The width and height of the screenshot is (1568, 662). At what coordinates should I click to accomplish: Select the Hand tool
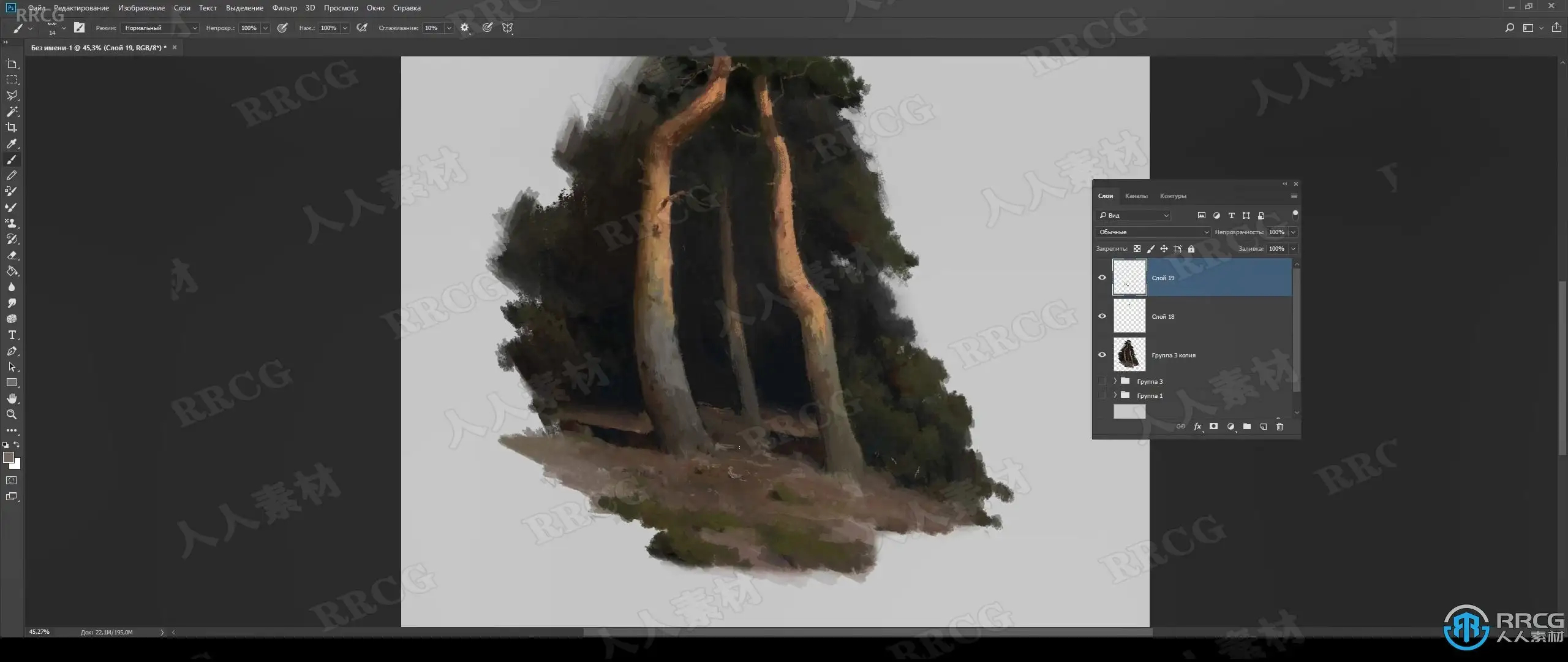tap(12, 398)
